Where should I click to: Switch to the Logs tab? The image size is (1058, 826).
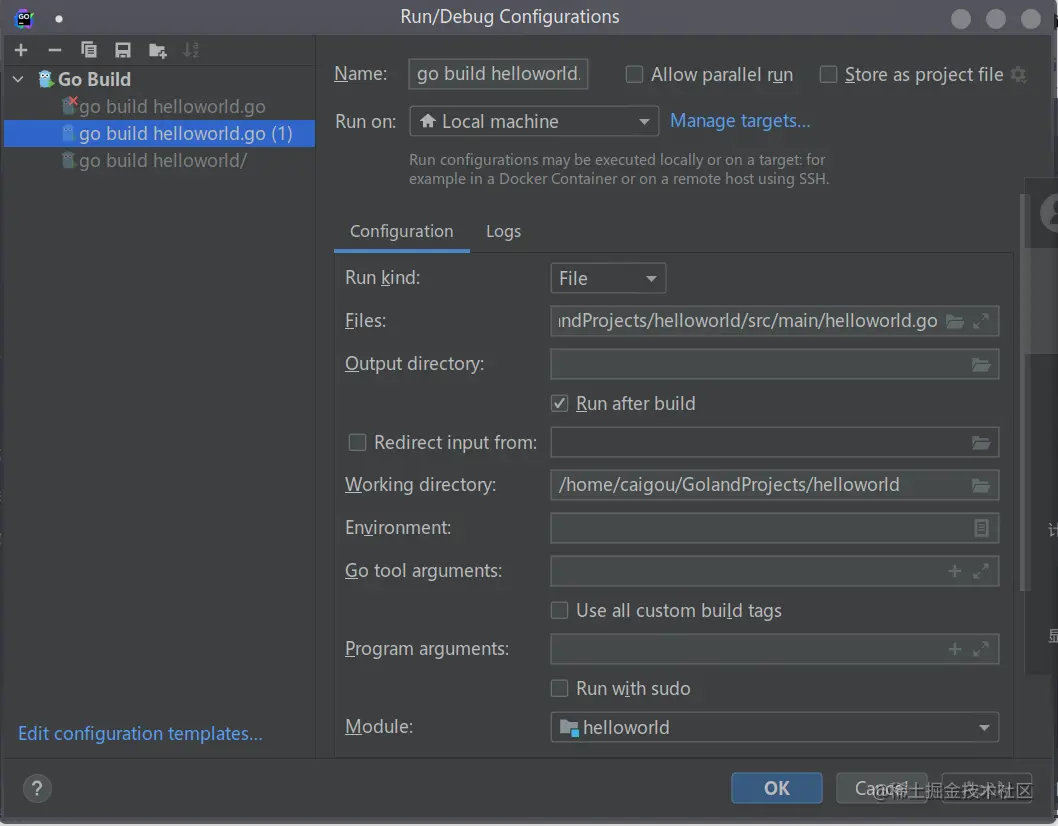(503, 231)
